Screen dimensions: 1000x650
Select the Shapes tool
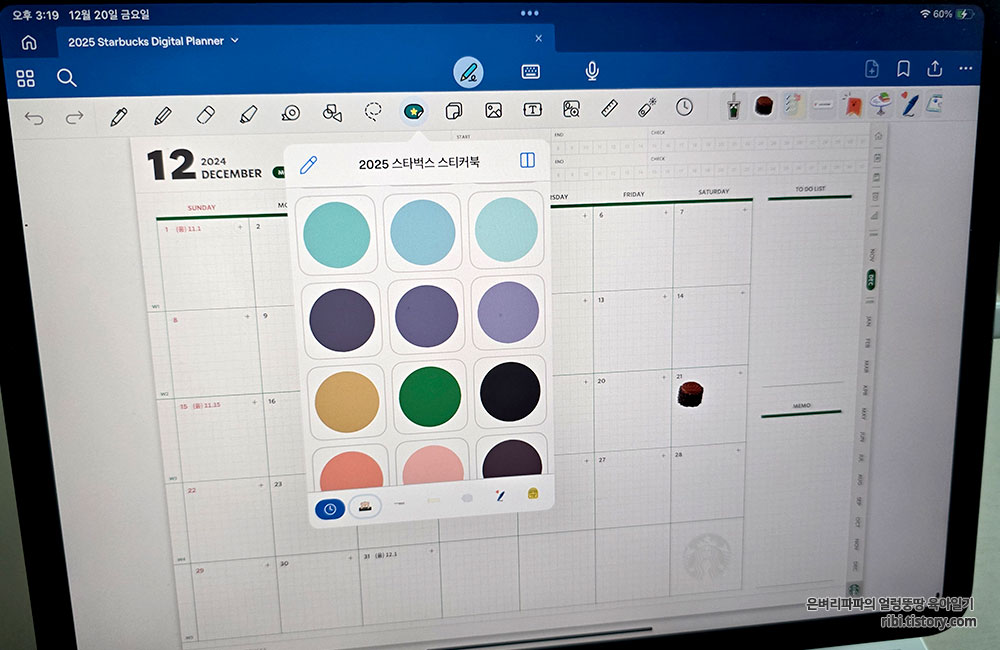pos(332,113)
